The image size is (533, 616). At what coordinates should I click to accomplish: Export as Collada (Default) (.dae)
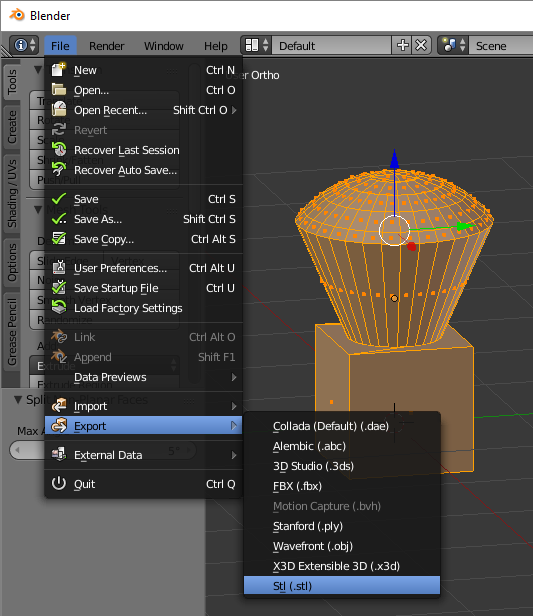point(342,426)
